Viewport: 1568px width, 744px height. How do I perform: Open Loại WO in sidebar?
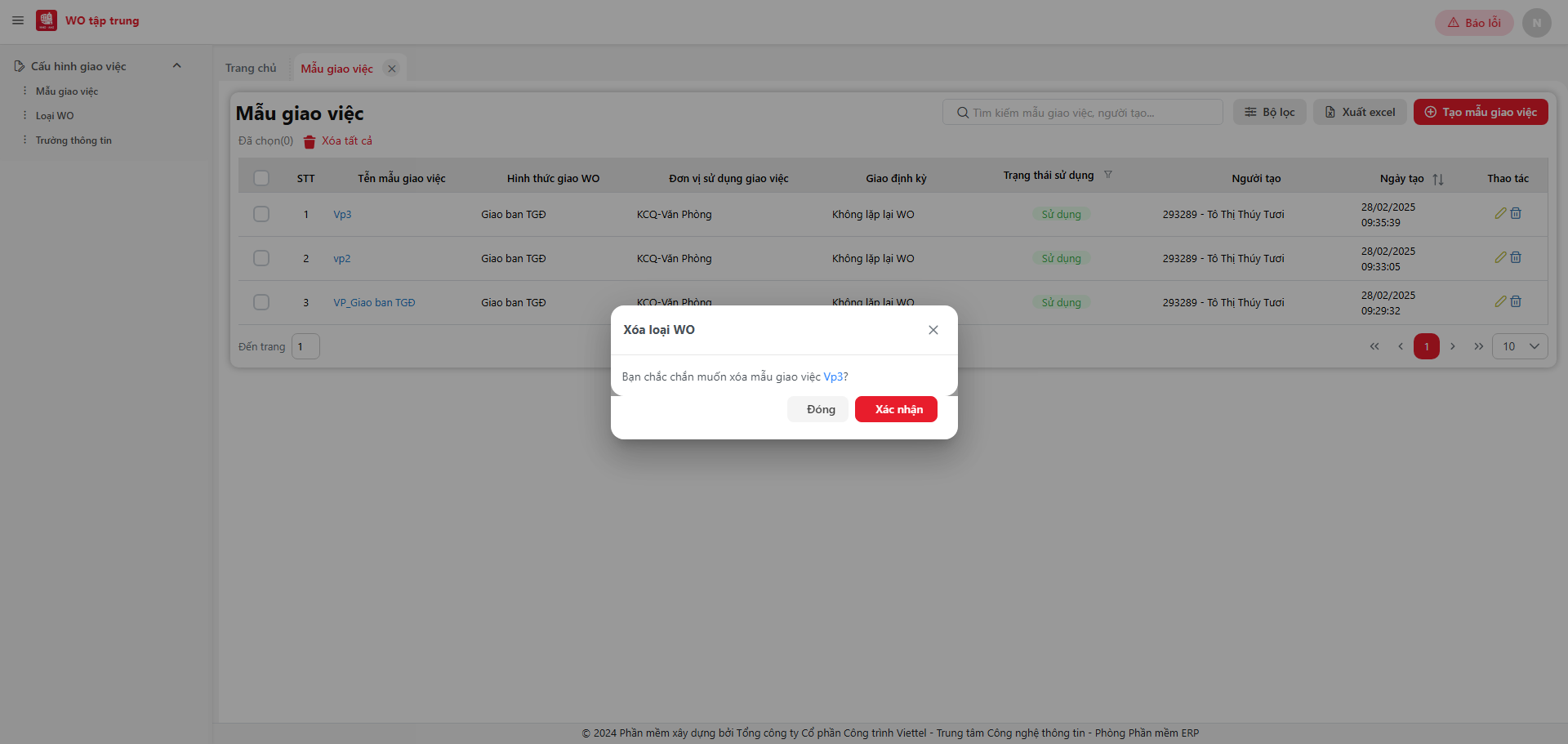point(55,116)
